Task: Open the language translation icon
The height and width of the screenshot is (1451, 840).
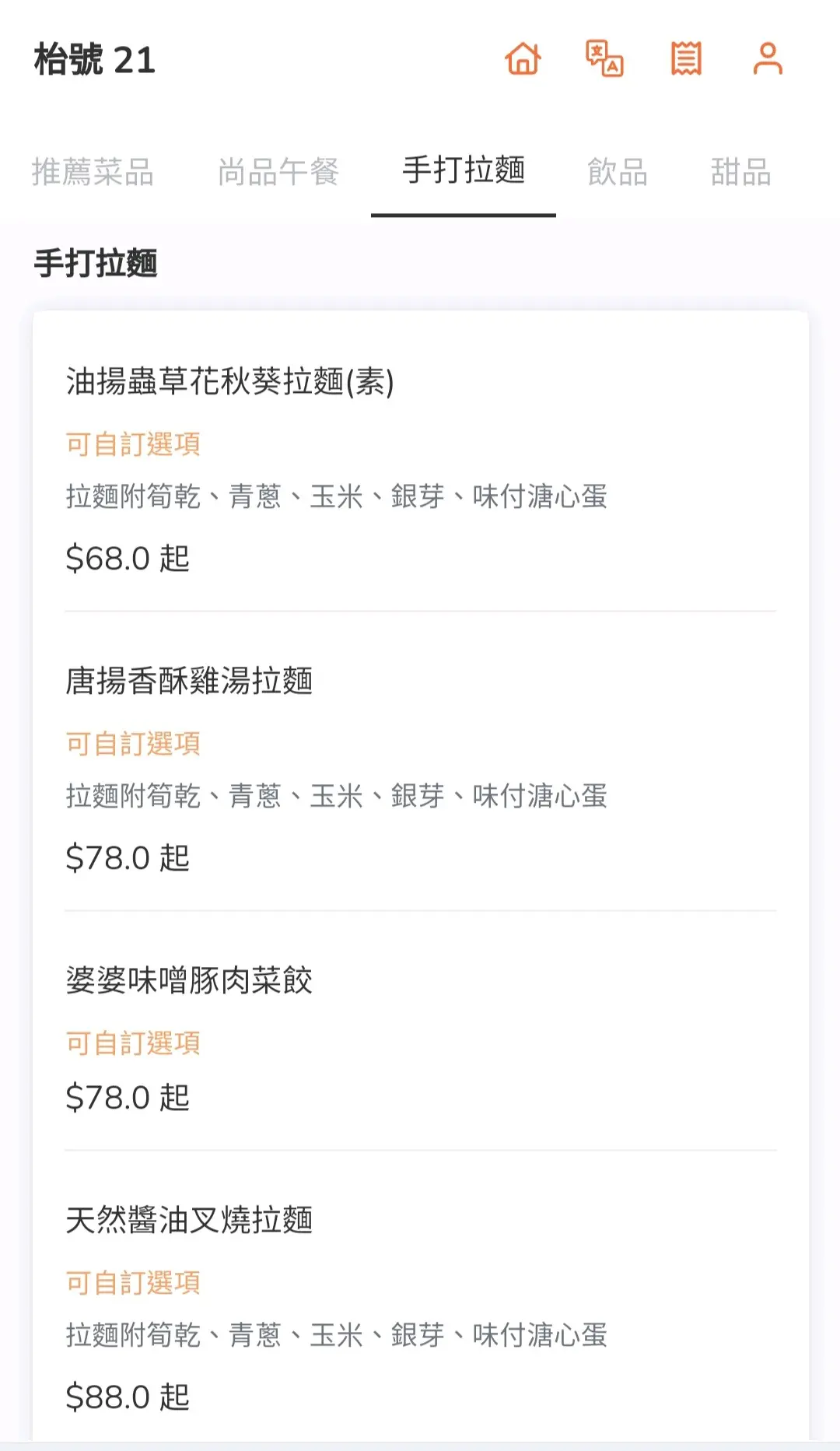Action: coord(604,59)
